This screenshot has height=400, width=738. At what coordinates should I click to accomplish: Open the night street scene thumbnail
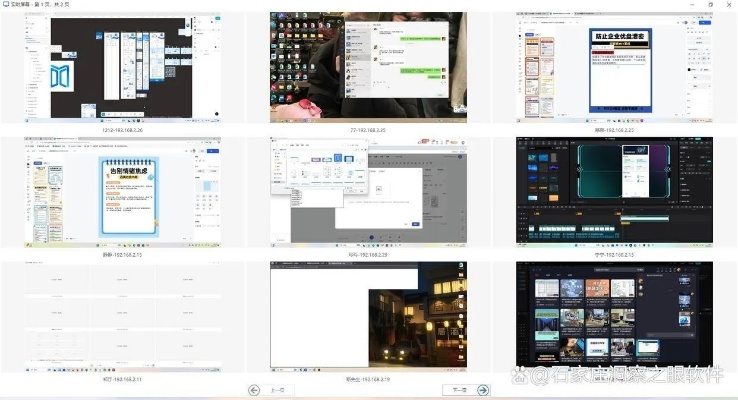coord(369,315)
